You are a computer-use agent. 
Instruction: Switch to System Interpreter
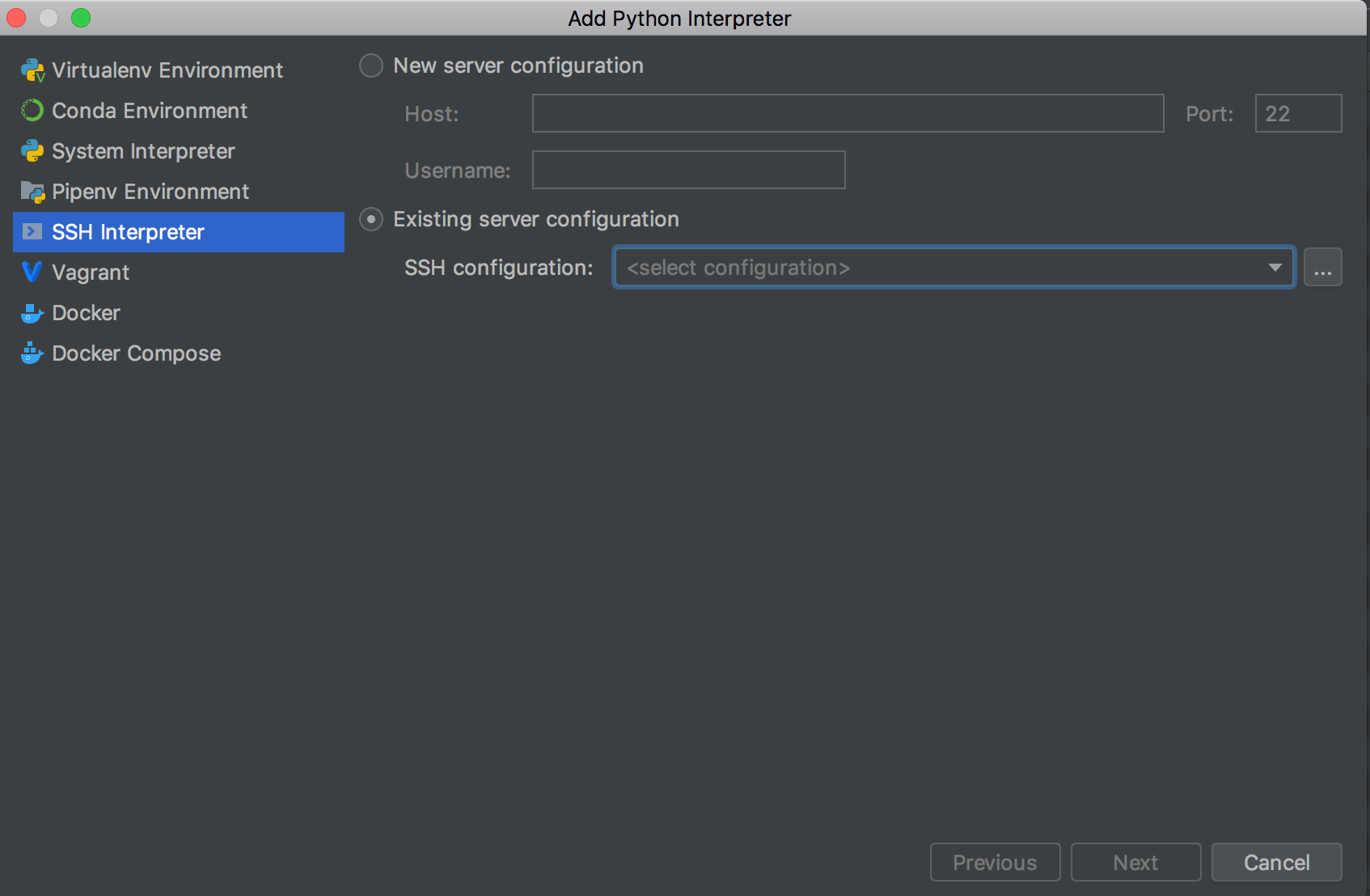point(179,151)
